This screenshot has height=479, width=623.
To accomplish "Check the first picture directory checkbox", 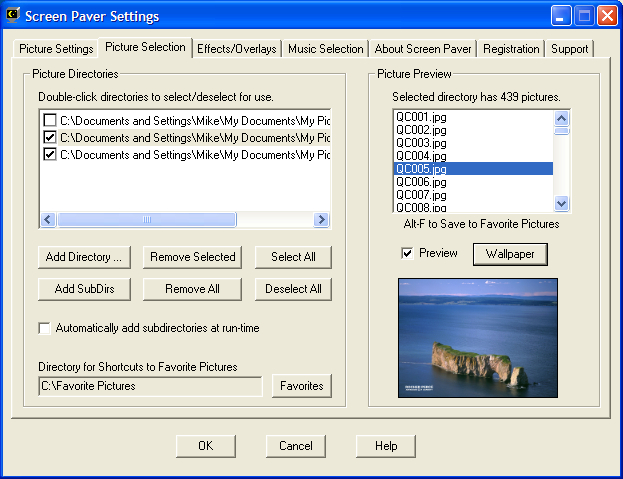I will tap(49, 121).
